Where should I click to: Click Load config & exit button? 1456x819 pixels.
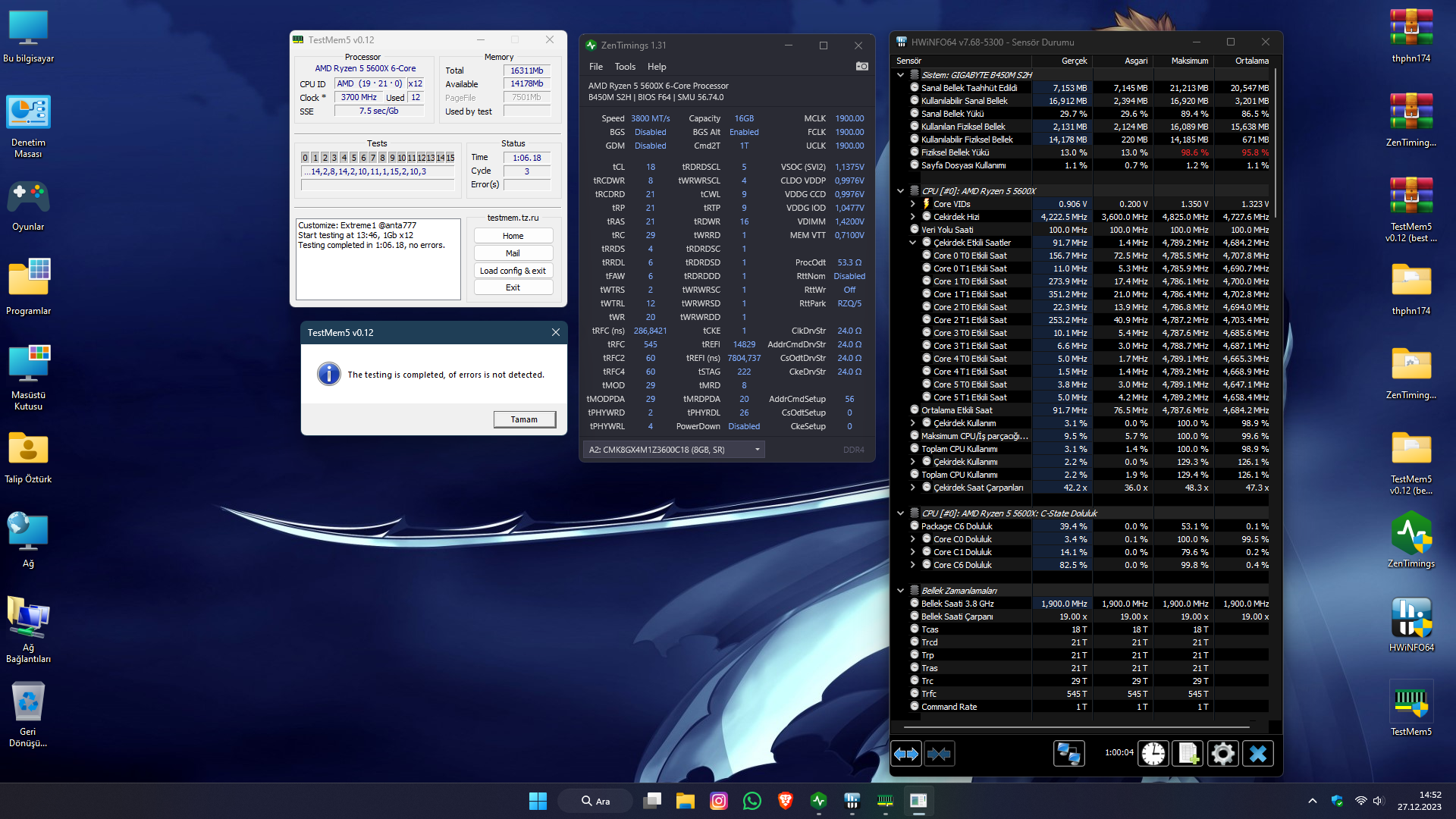pos(513,271)
